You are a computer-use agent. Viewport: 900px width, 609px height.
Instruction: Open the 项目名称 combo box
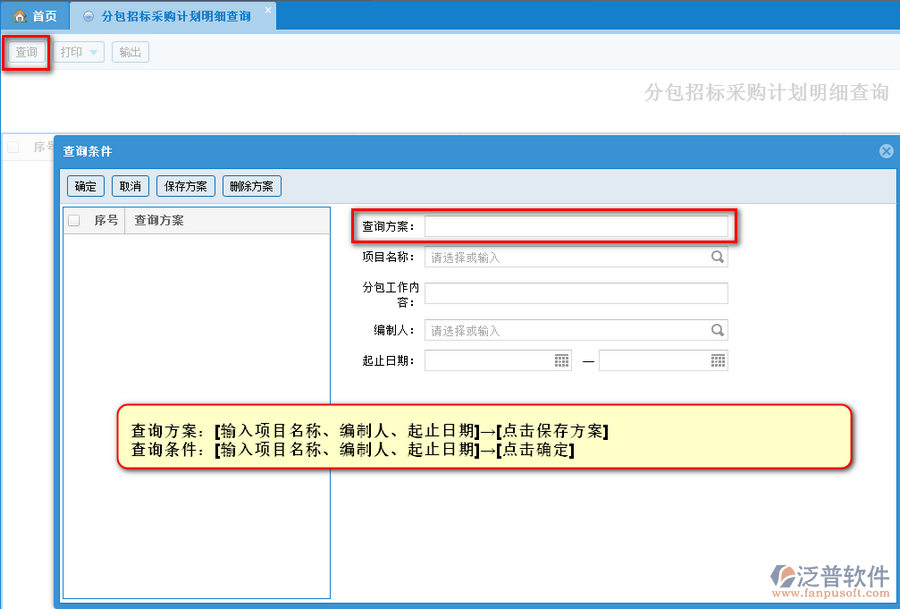(x=566, y=257)
